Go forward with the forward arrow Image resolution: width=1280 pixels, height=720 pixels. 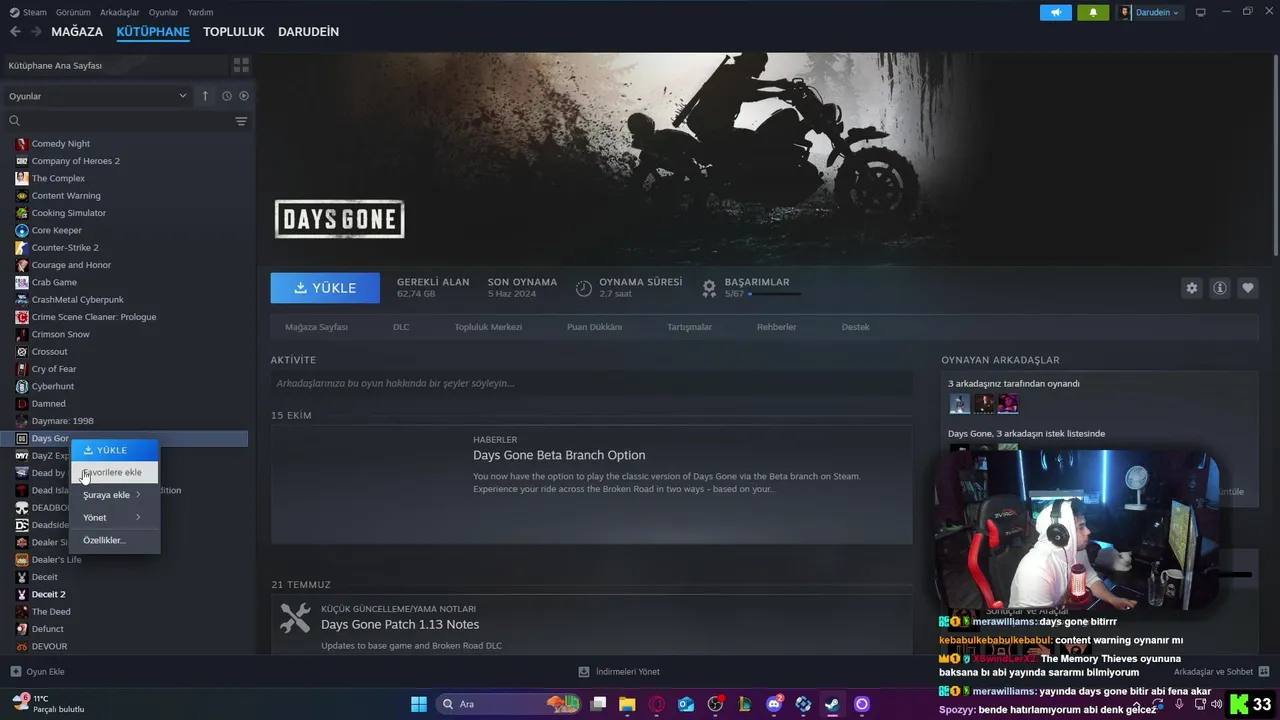(36, 32)
